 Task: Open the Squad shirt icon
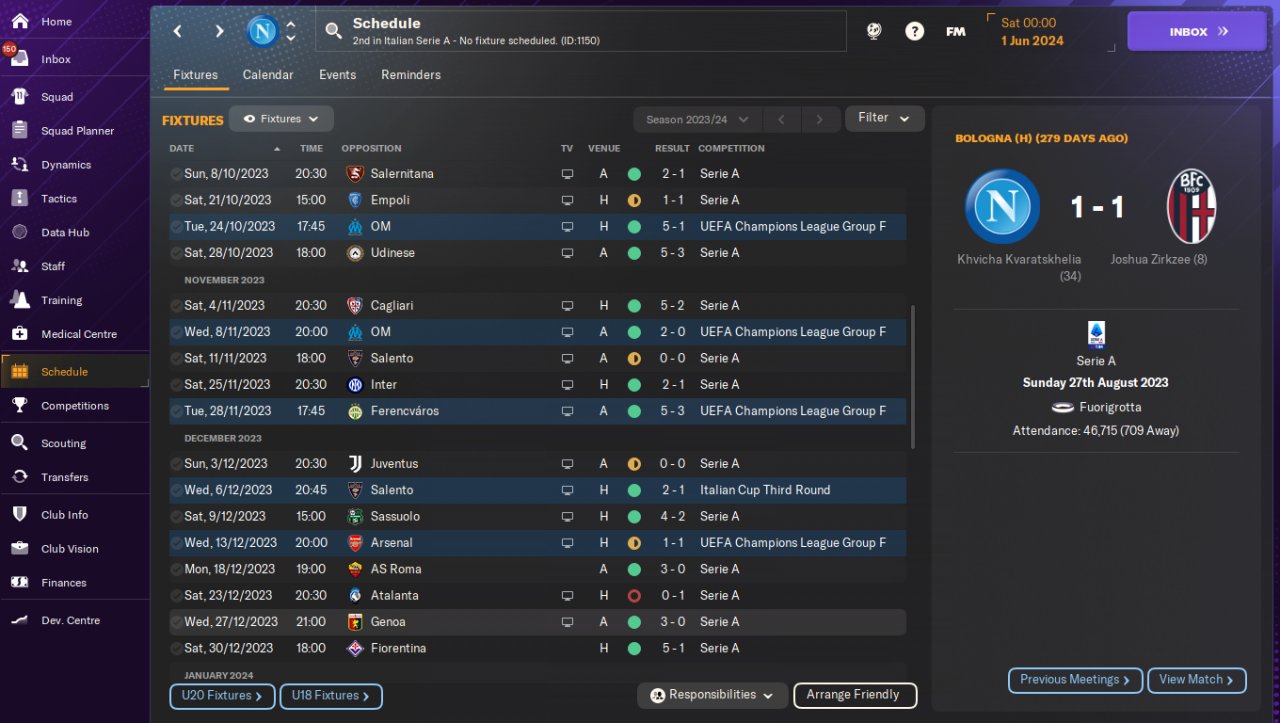coord(19,97)
